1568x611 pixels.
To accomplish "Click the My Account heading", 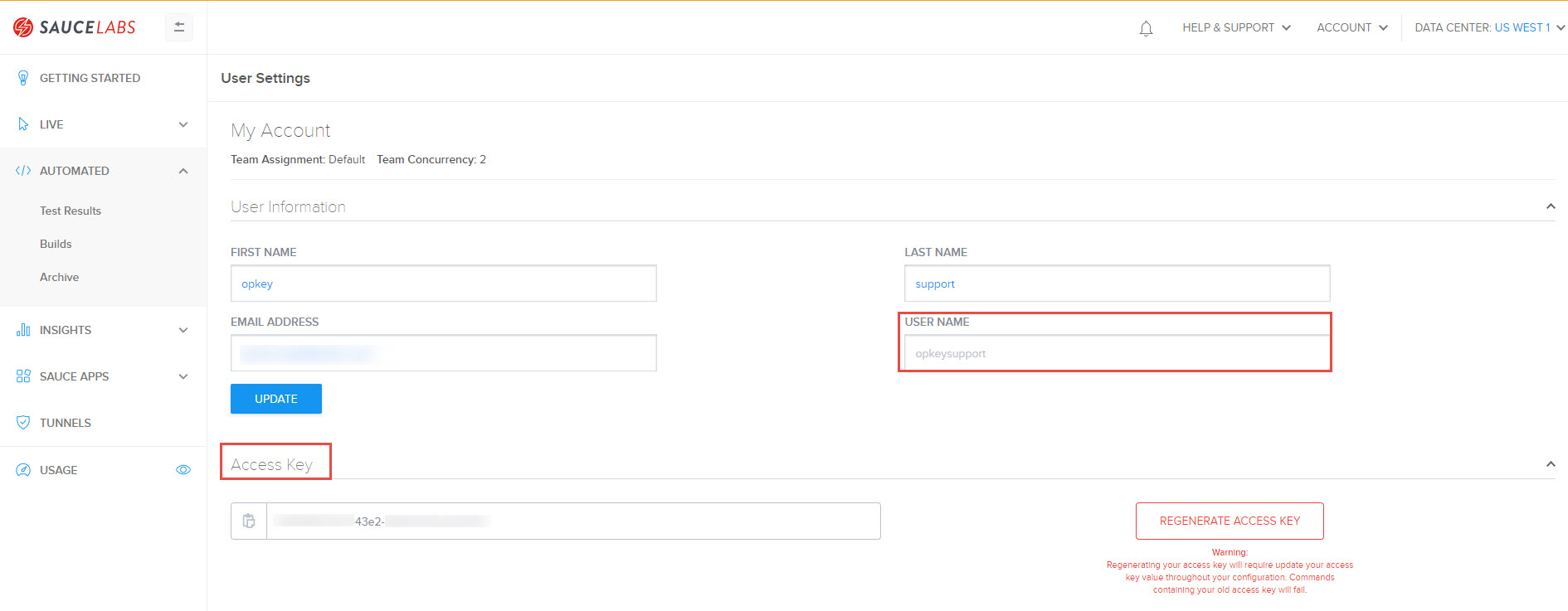I will [x=280, y=130].
